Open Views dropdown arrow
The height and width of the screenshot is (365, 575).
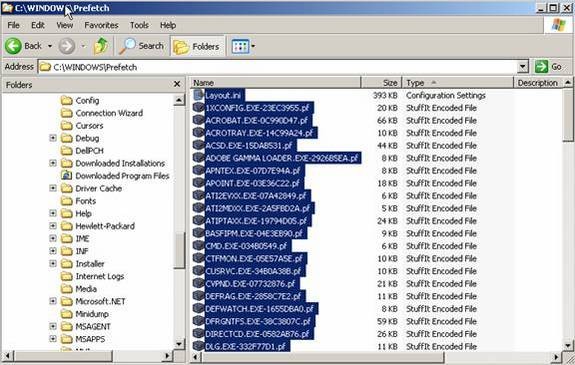point(253,47)
